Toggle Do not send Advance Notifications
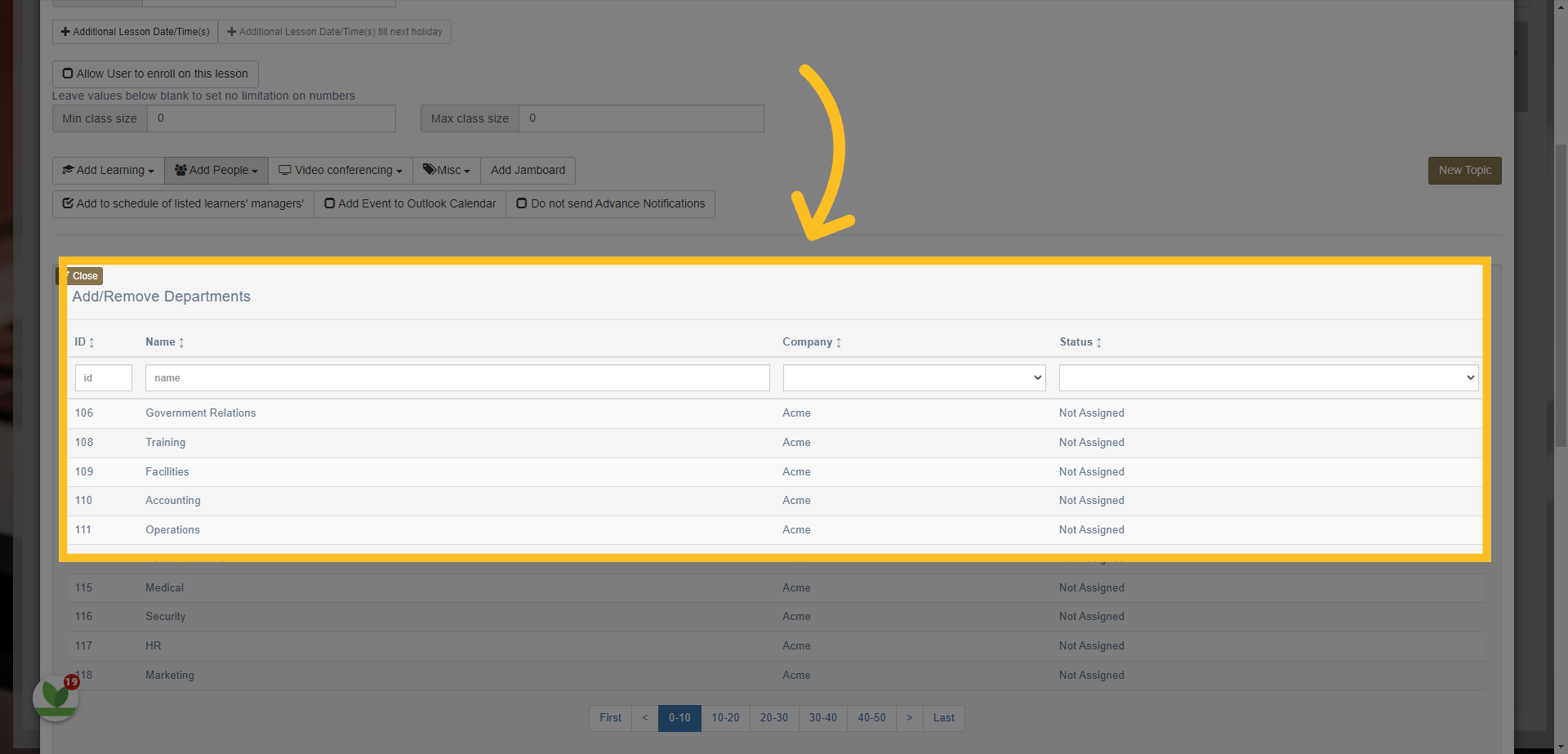 coord(610,204)
